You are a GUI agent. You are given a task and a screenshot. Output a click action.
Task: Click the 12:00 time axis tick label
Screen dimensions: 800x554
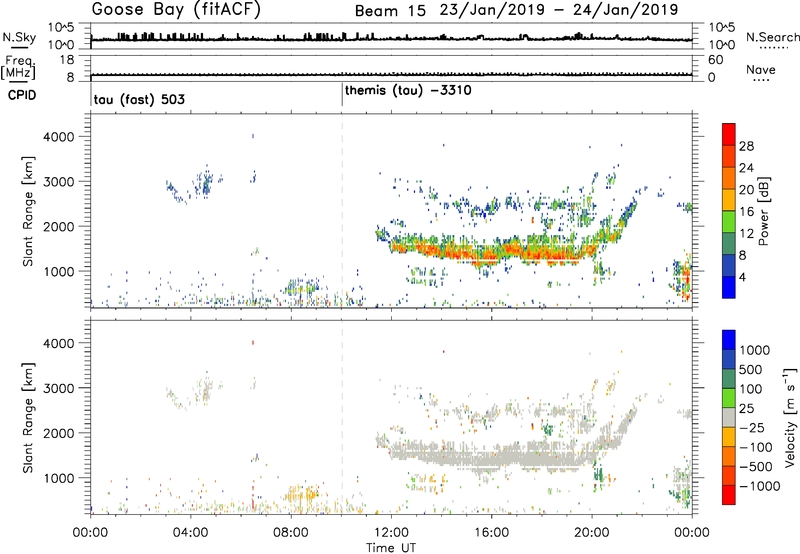tap(391, 533)
